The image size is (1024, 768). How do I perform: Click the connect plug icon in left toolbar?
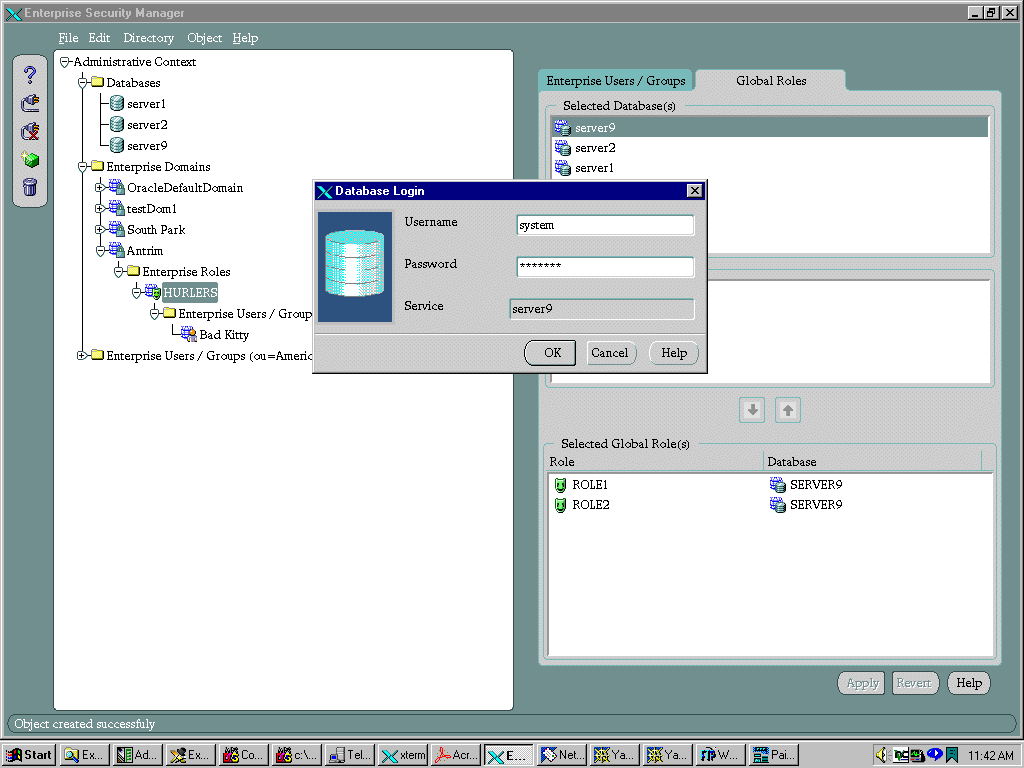tap(30, 102)
